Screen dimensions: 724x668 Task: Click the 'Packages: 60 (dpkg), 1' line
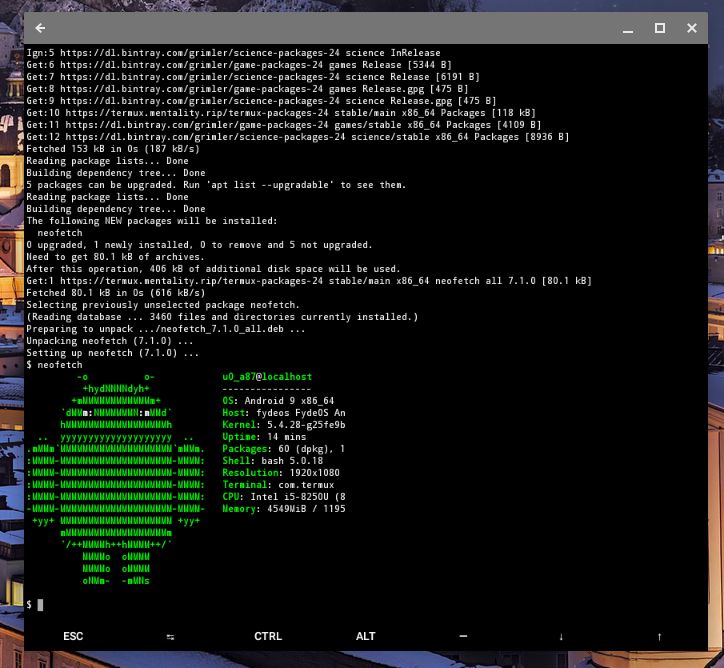[284, 449]
